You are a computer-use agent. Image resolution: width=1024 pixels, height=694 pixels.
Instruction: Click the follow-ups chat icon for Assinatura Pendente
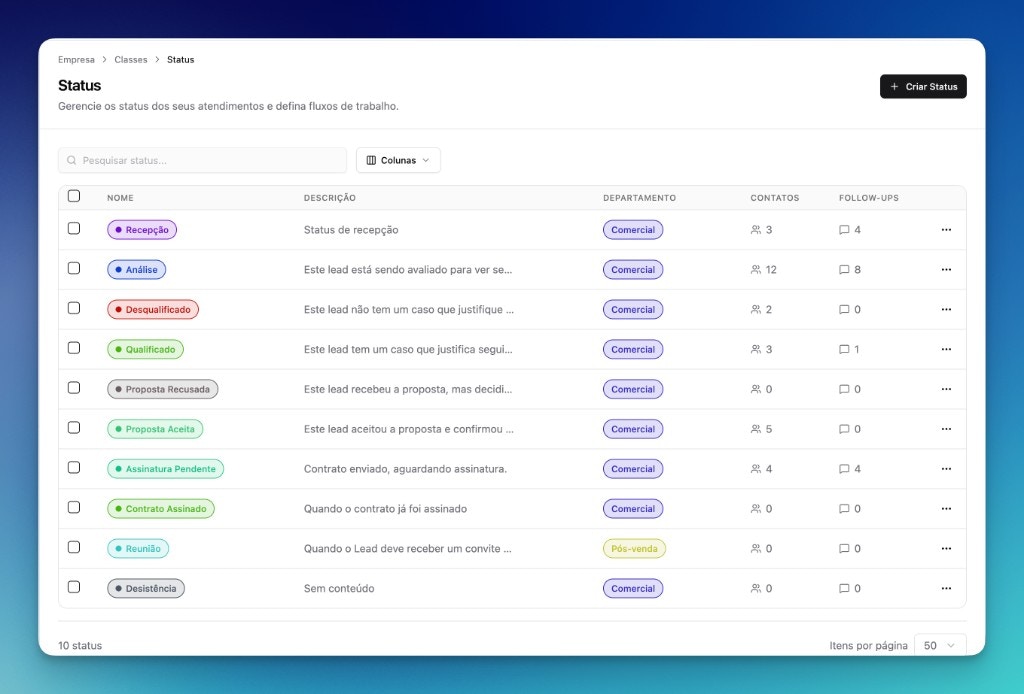(x=843, y=468)
